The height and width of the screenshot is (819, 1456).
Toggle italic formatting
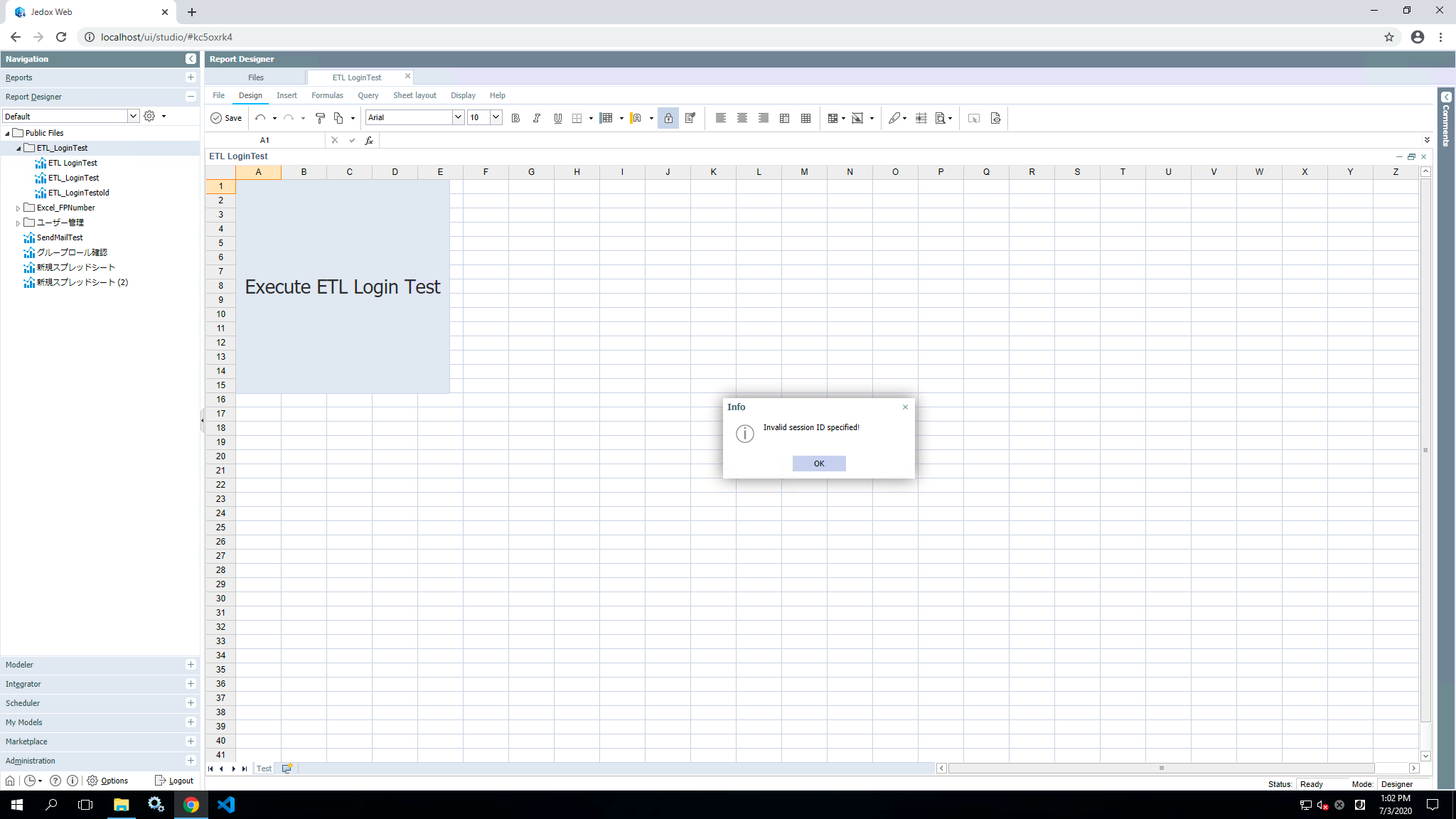point(537,118)
